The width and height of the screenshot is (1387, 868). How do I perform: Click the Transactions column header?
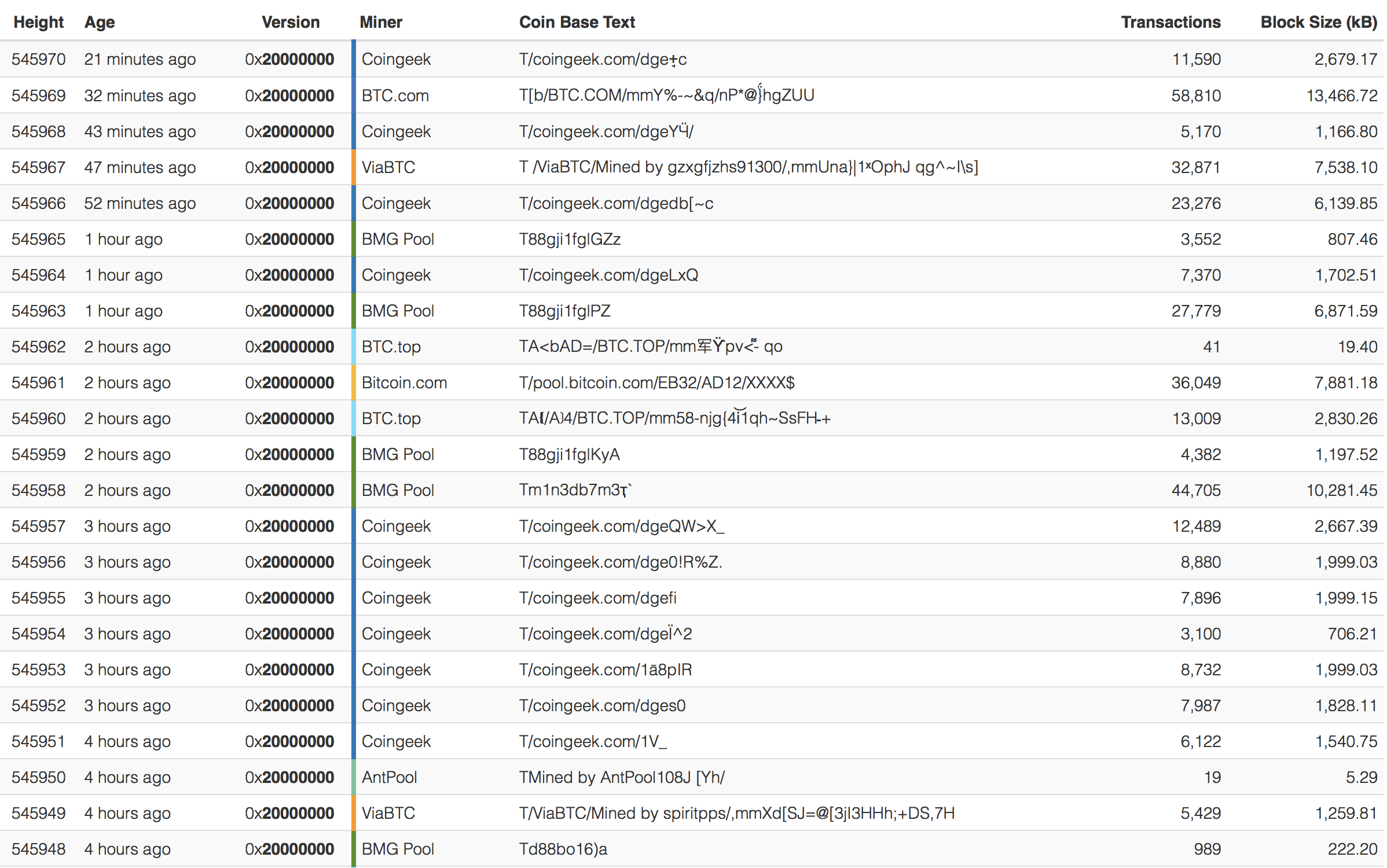pyautogui.click(x=1171, y=22)
